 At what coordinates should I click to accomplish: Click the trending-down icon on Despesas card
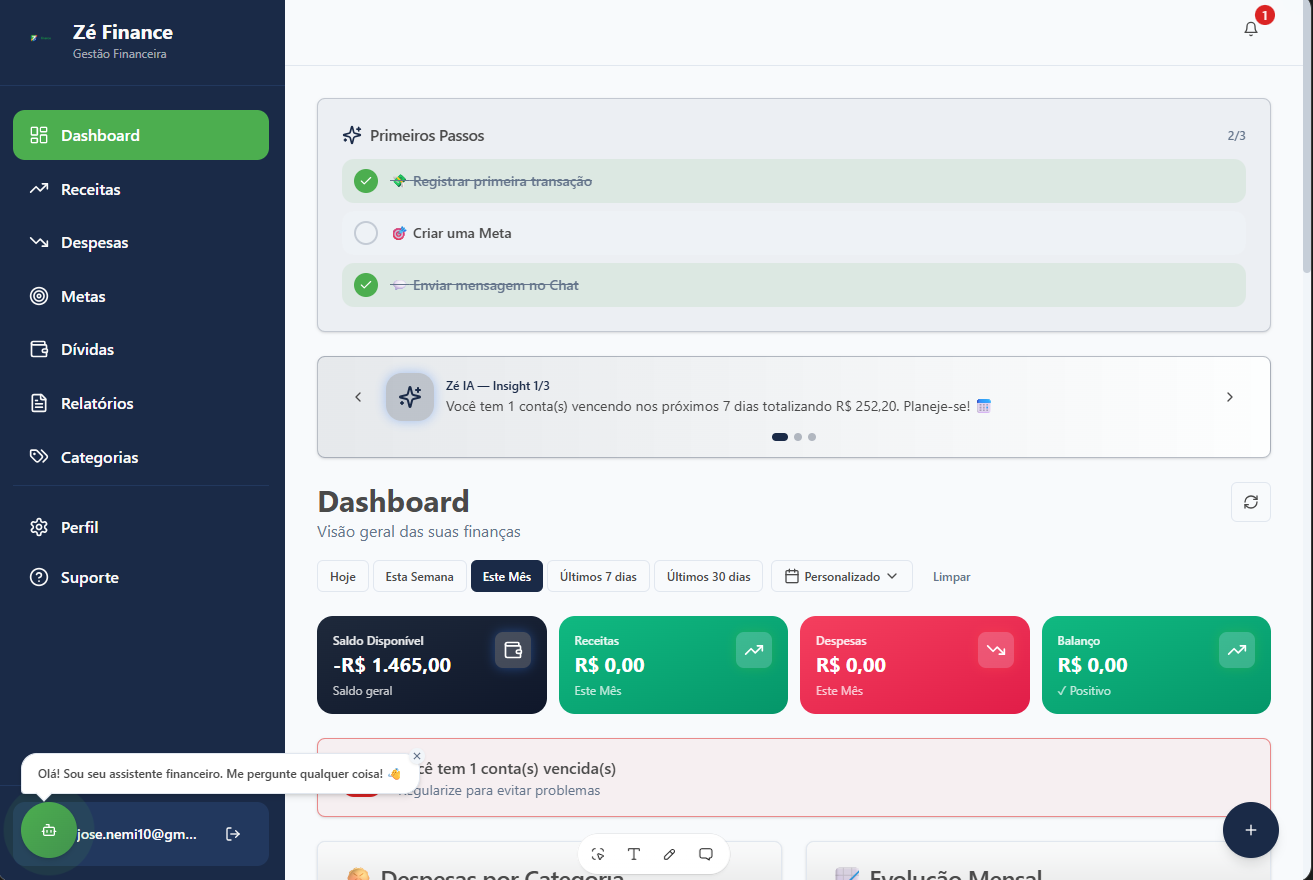click(996, 650)
